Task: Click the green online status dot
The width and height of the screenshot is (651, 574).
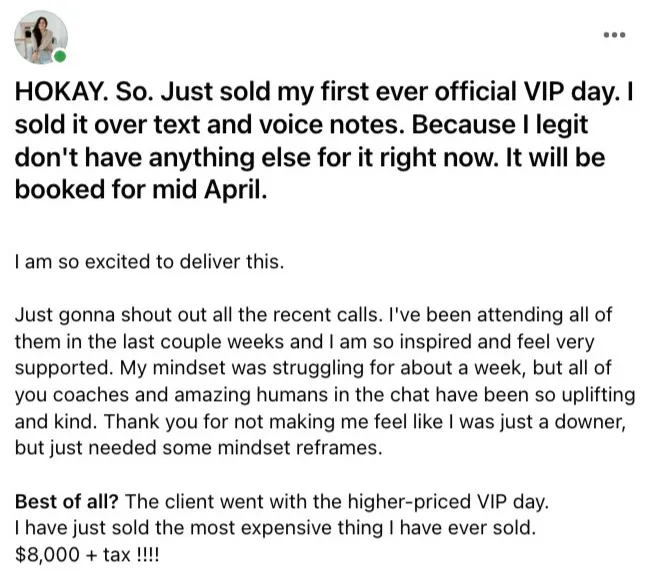Action: pyautogui.click(x=60, y=56)
